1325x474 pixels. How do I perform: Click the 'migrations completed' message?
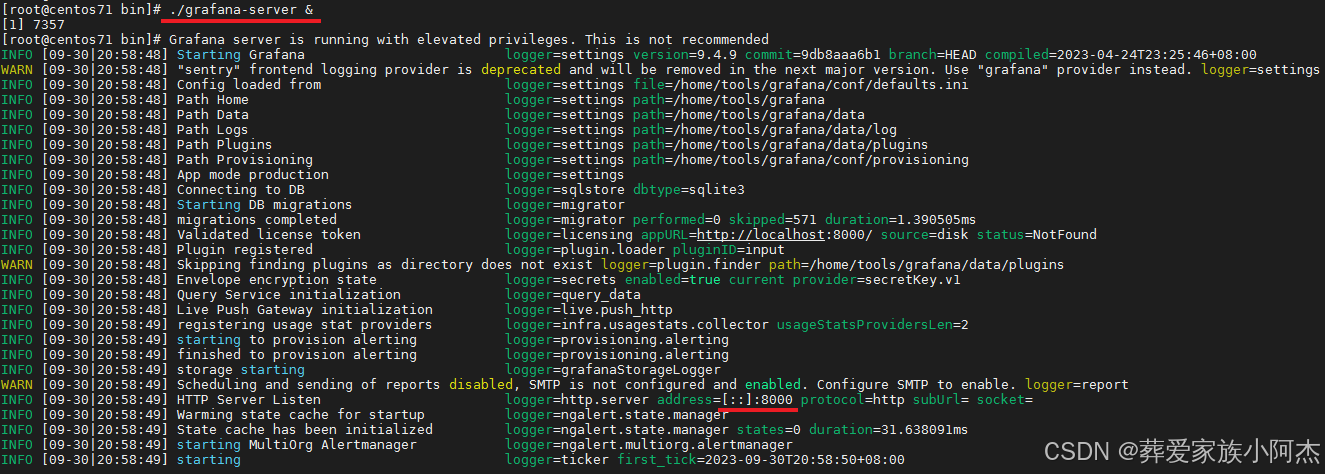click(257, 219)
